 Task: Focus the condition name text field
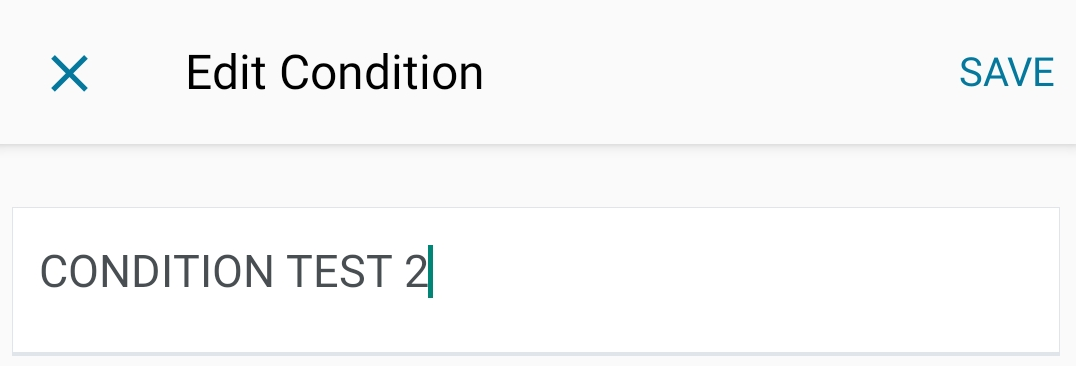[x=536, y=281]
